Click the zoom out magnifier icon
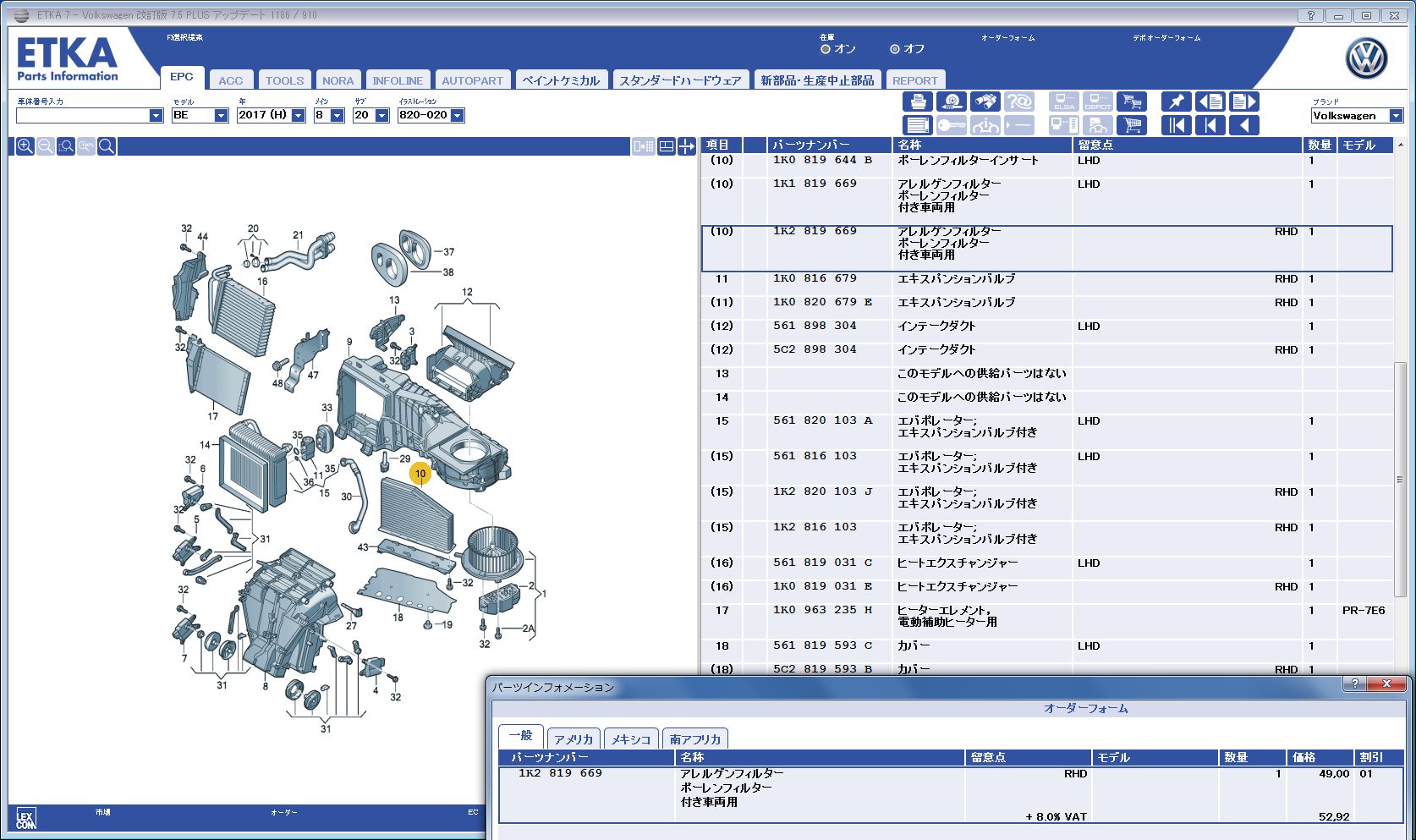 pos(46,146)
